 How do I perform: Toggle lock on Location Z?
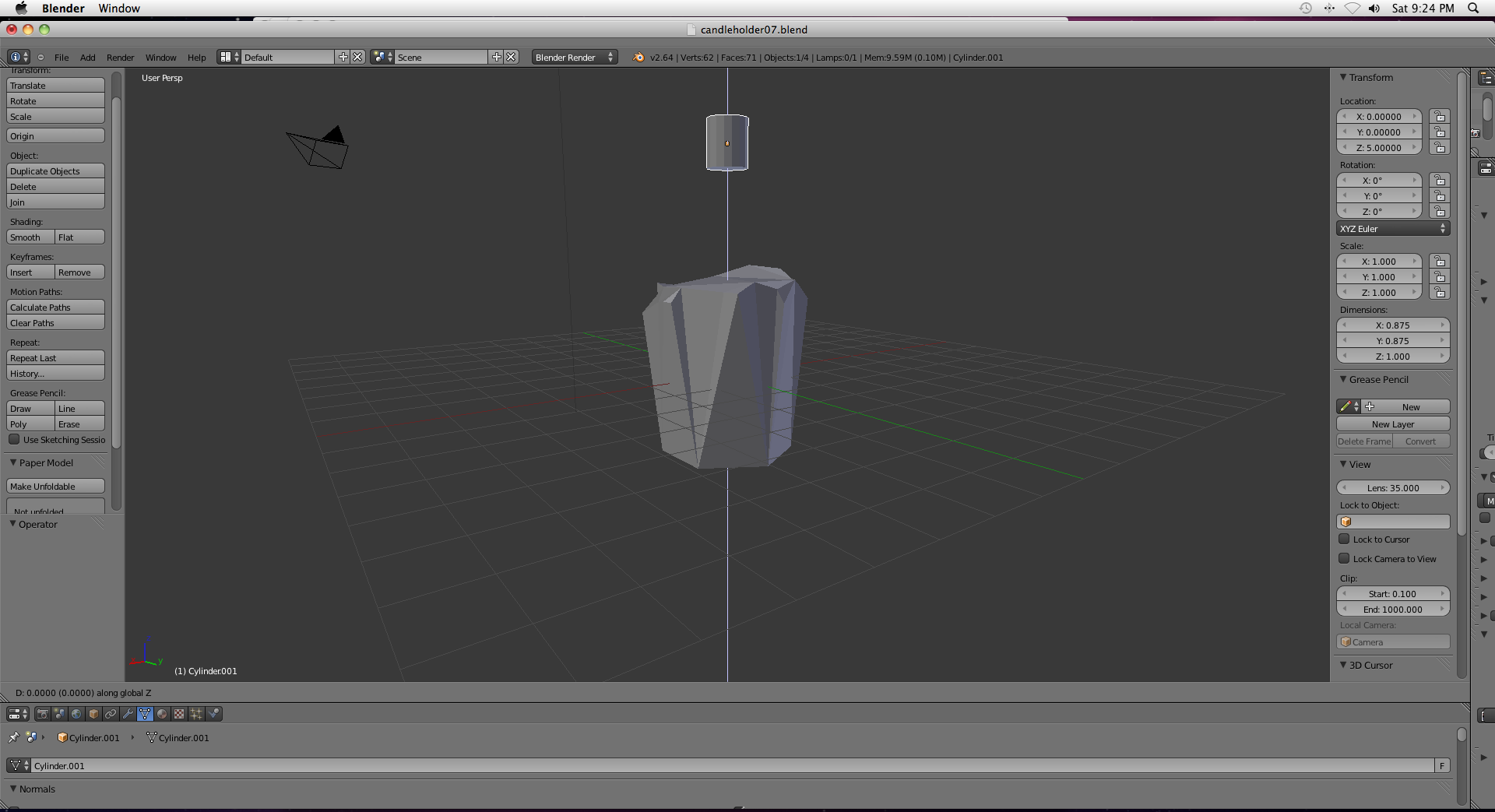[x=1440, y=148]
